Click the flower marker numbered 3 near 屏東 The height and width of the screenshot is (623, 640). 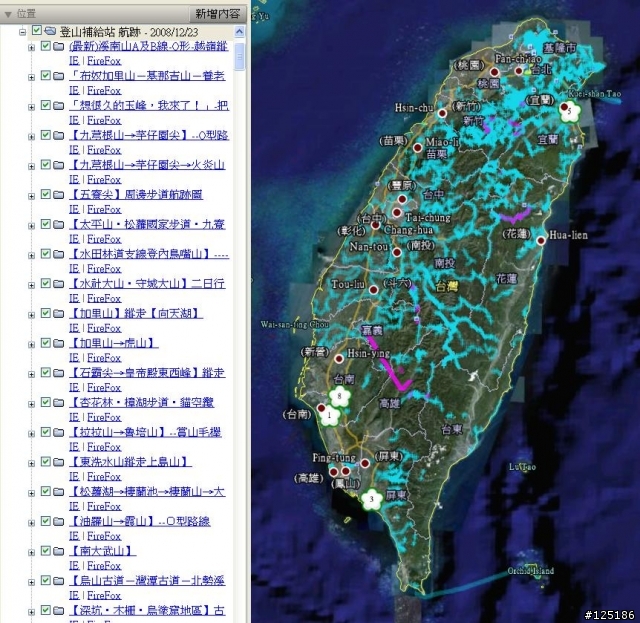click(371, 499)
